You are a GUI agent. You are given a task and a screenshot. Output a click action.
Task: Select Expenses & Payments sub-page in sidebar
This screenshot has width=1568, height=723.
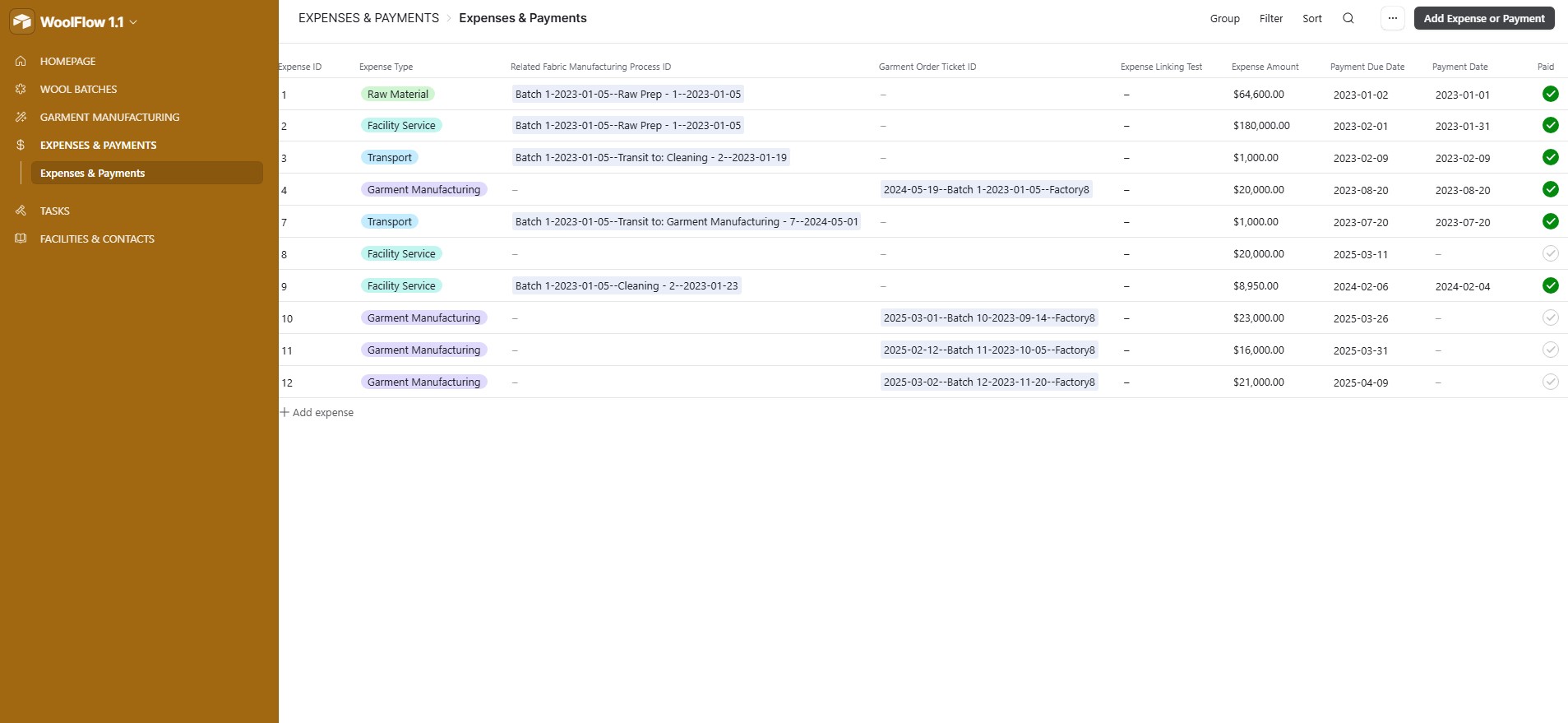92,173
